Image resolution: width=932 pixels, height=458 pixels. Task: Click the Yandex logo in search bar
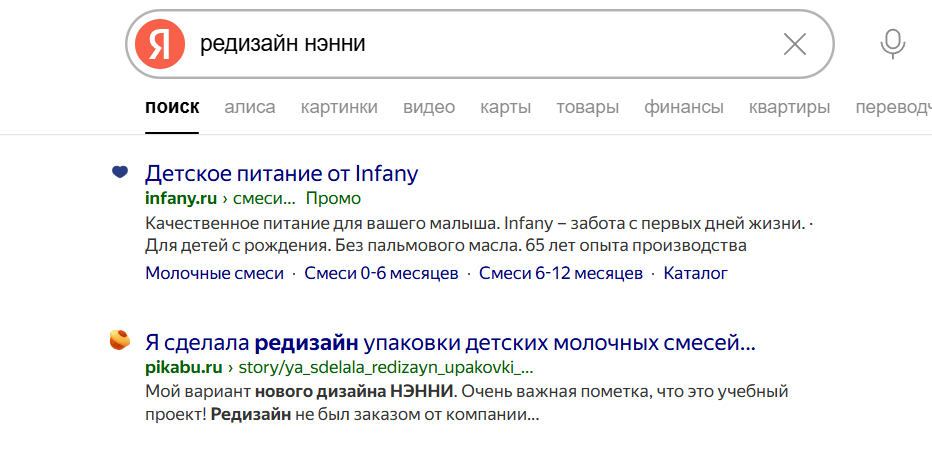coord(159,44)
